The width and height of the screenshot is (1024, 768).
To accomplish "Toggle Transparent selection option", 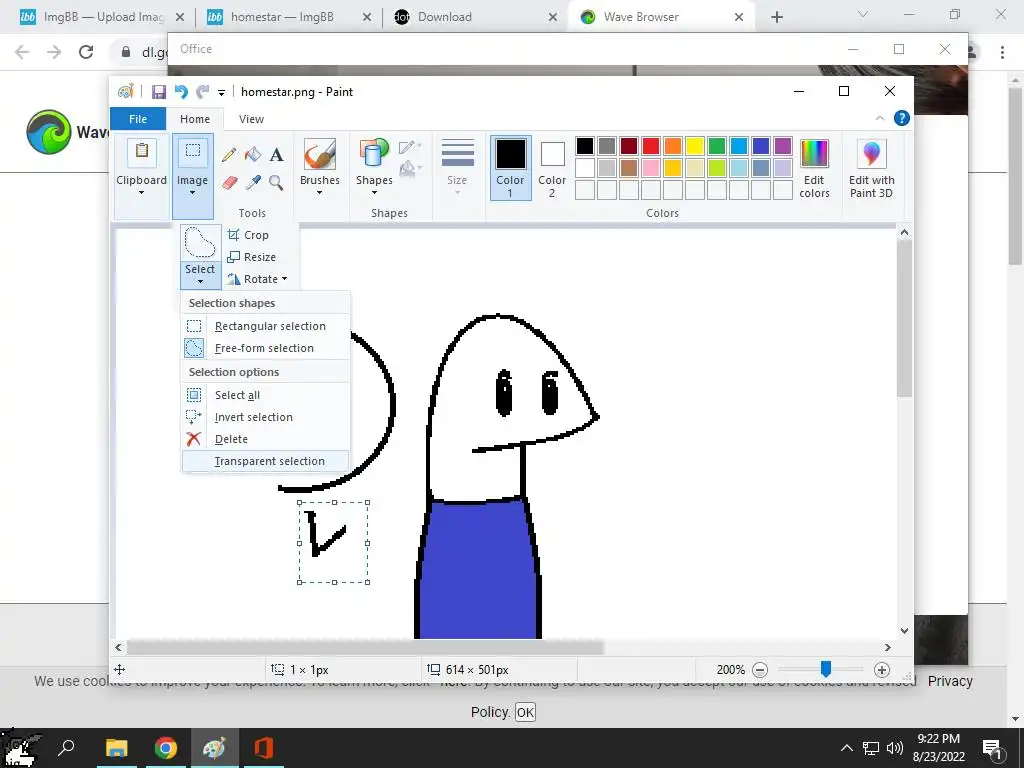I will coord(265,461).
